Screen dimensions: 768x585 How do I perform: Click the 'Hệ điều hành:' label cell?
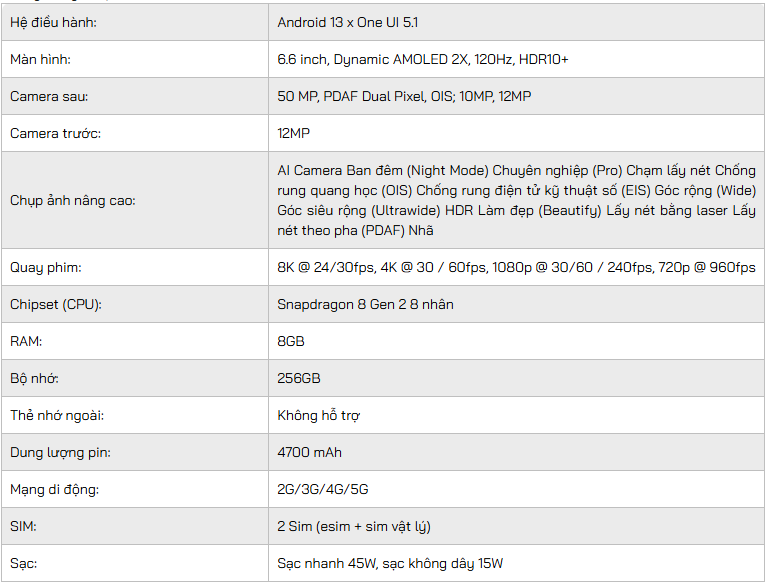pos(54,22)
